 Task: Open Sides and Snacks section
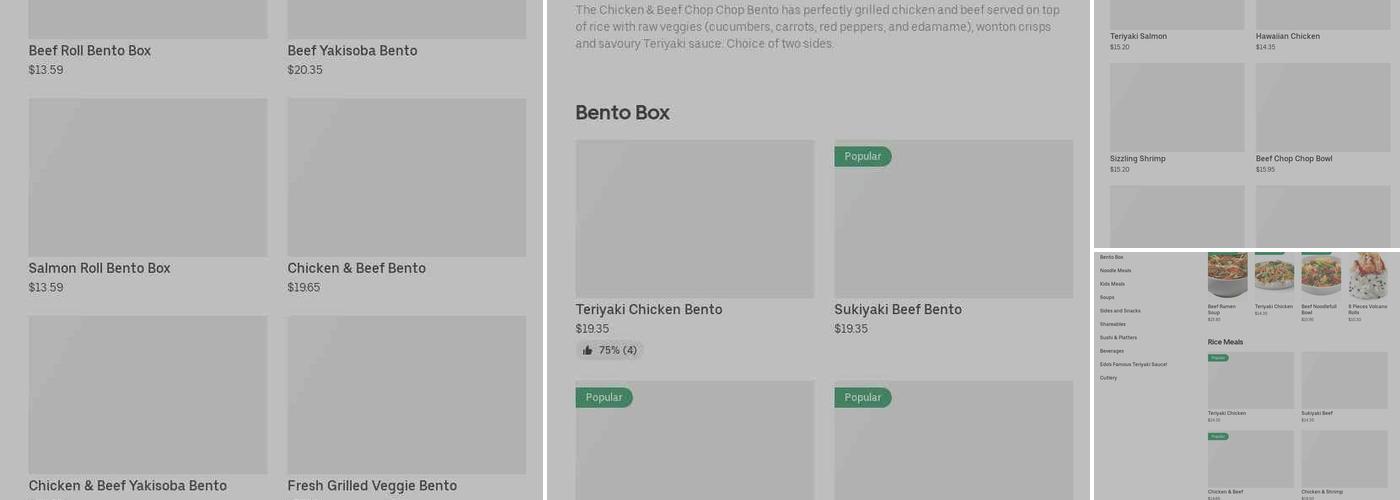1120,311
